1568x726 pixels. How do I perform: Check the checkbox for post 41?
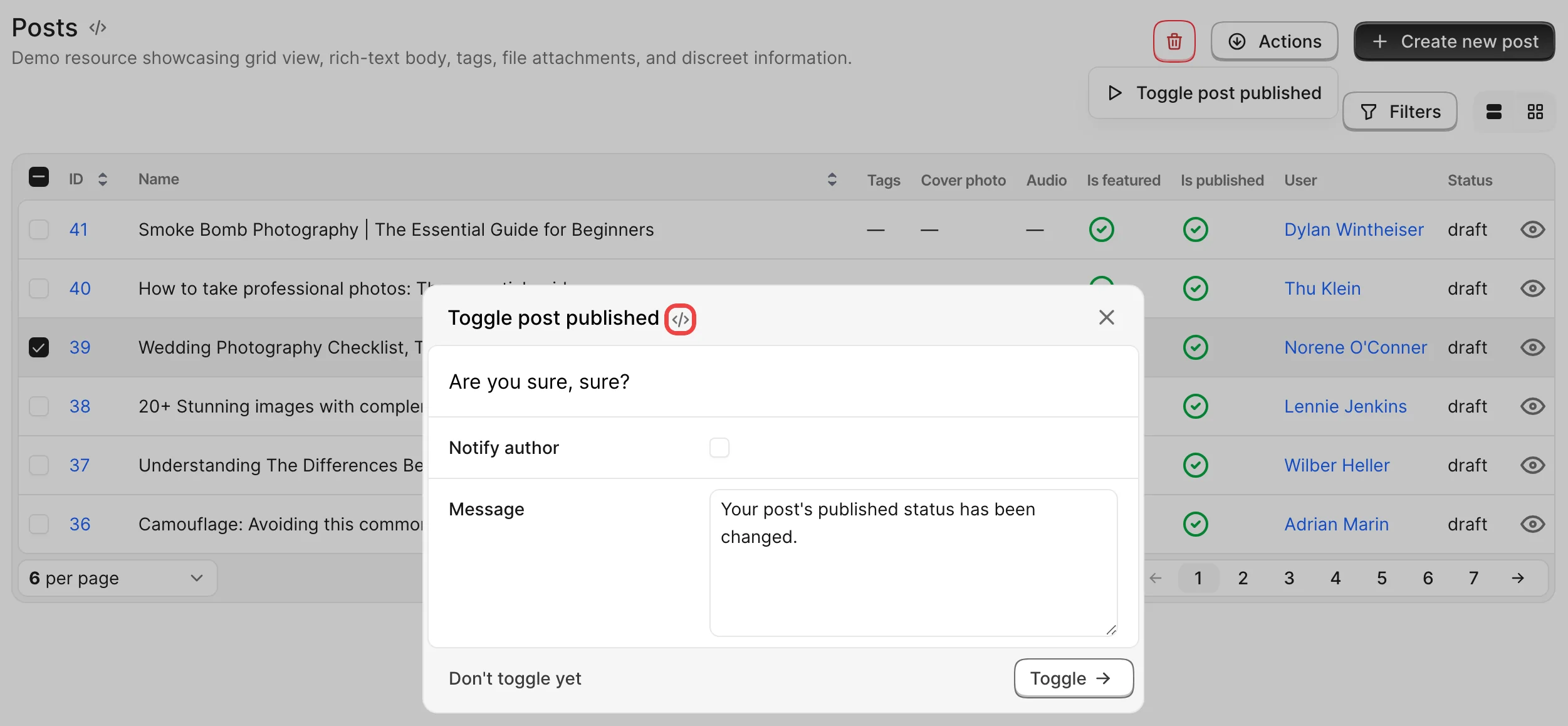point(39,229)
